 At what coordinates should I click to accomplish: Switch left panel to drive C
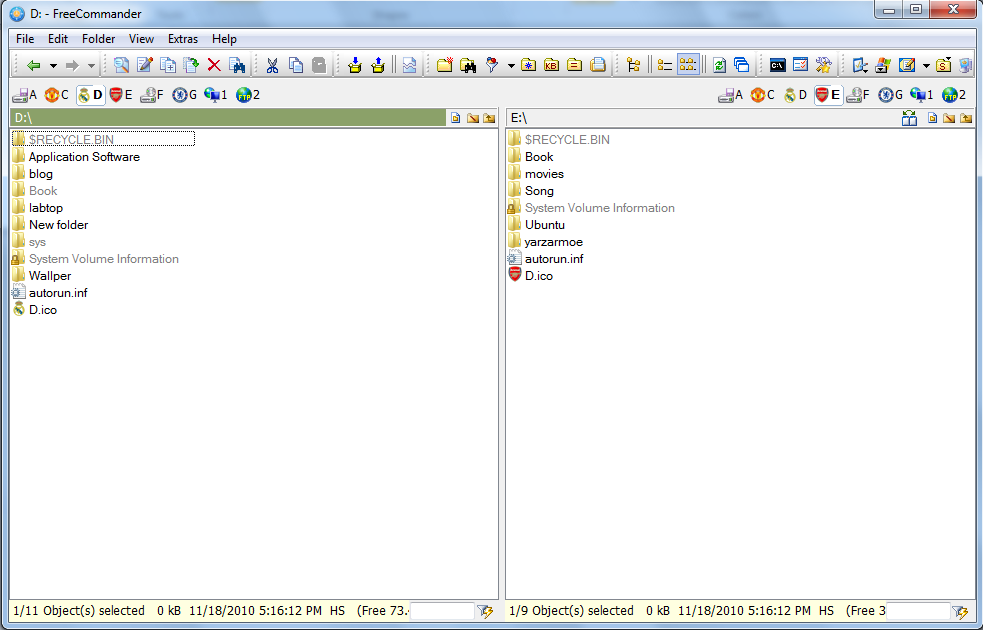click(56, 95)
